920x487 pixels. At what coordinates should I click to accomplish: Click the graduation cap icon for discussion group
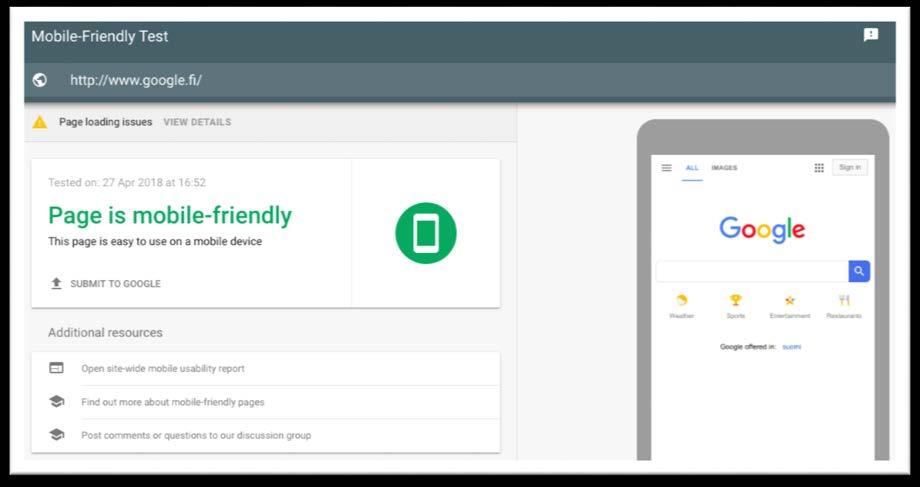[56, 435]
